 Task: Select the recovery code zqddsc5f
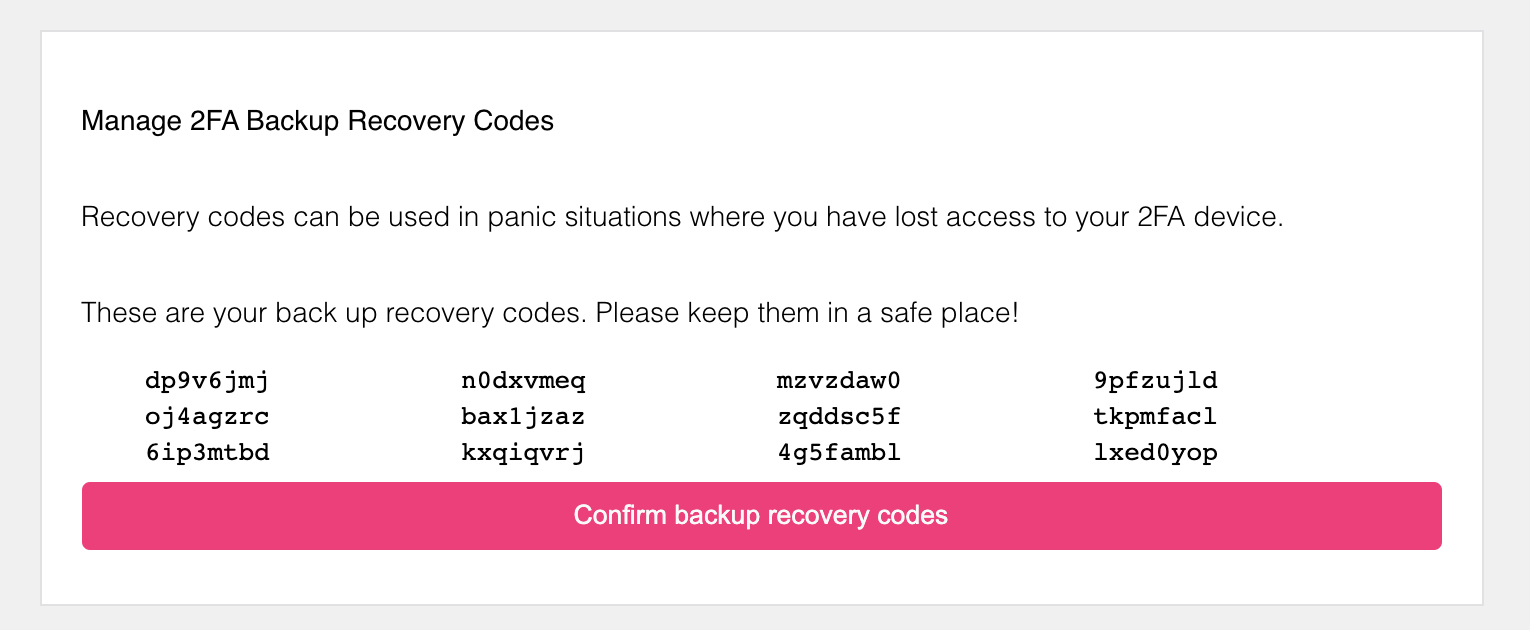(838, 416)
